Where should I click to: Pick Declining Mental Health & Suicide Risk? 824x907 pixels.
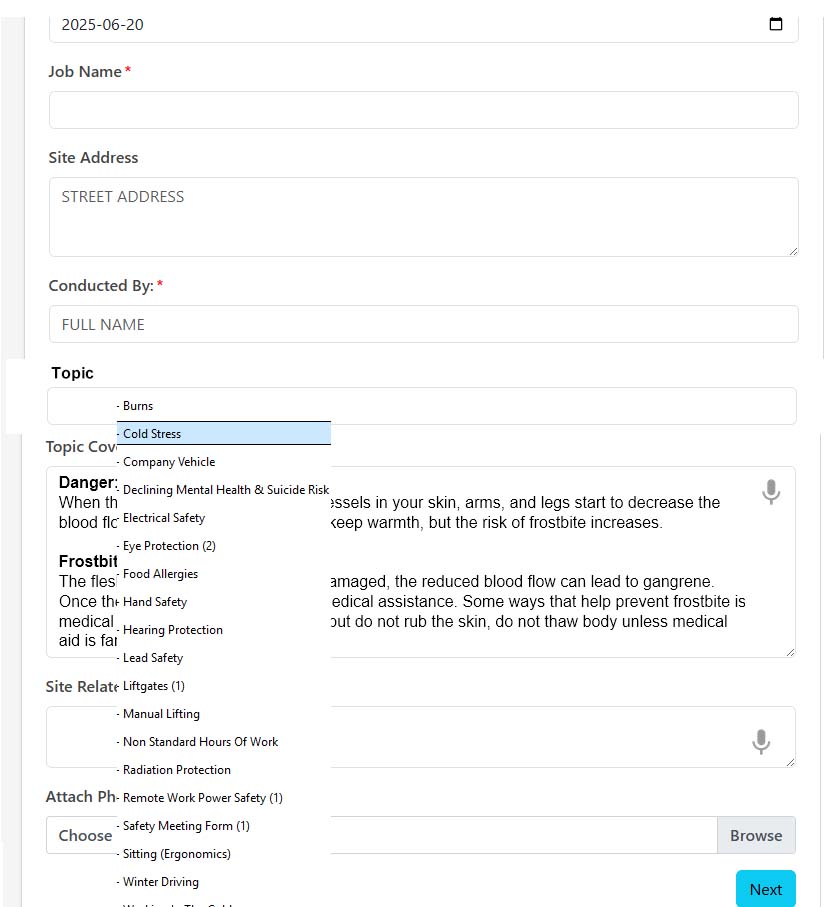coord(224,490)
